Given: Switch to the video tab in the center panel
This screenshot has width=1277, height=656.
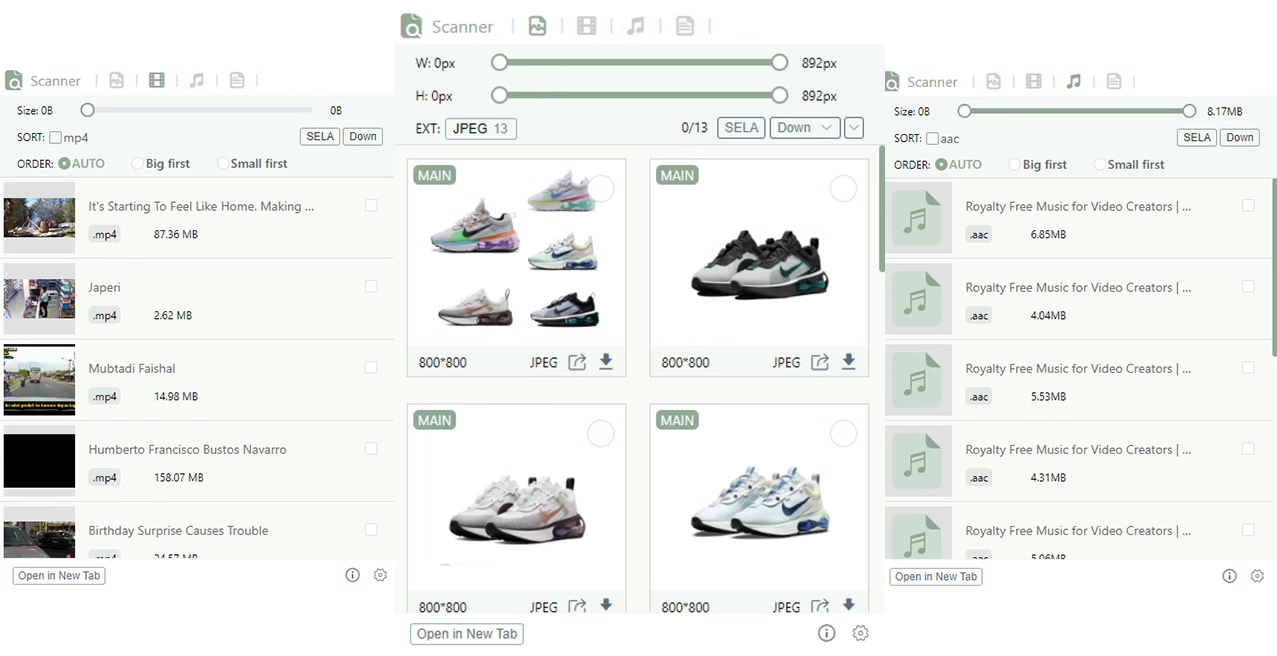Looking at the screenshot, I should coord(587,26).
